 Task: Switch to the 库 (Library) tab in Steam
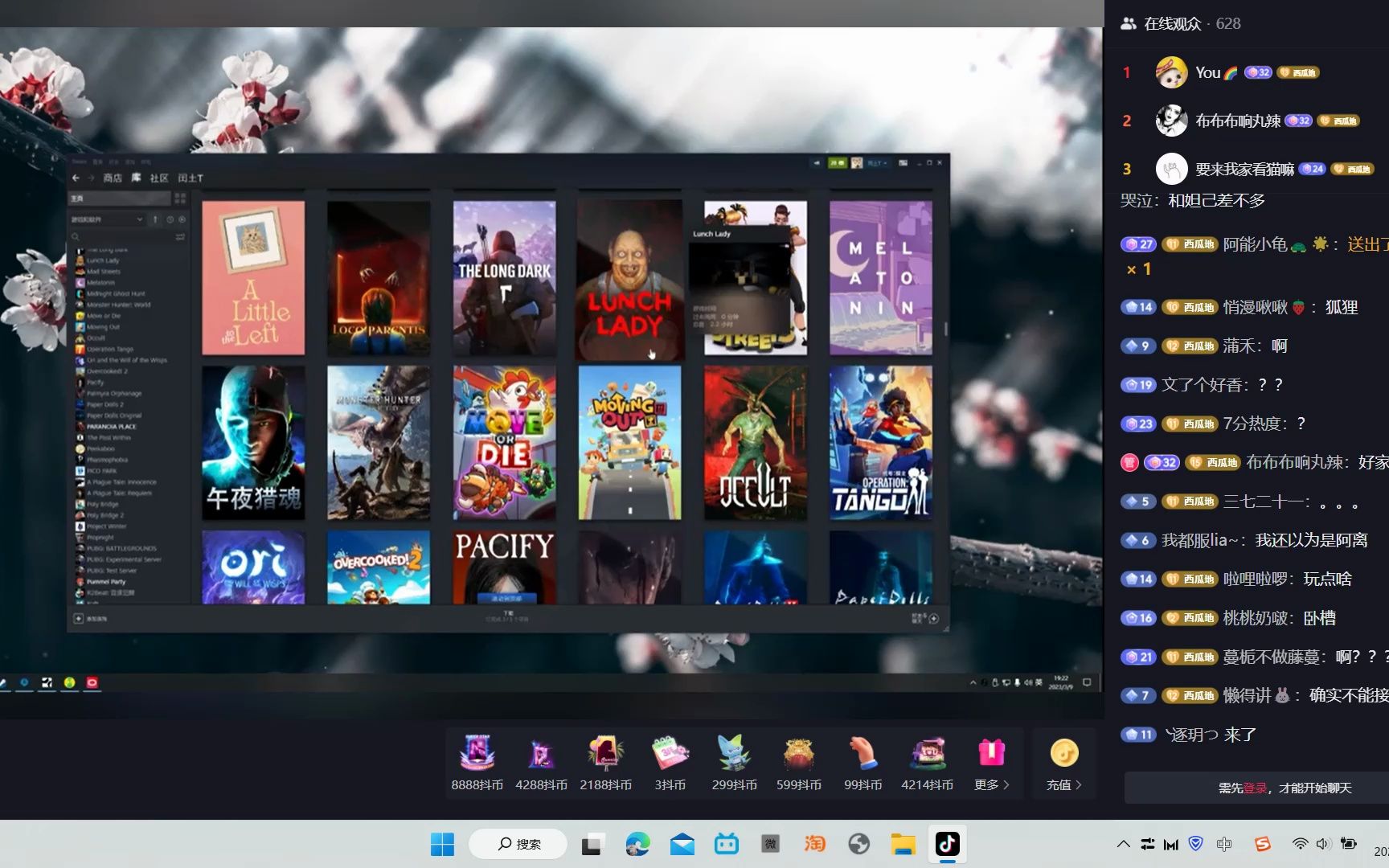click(x=137, y=178)
